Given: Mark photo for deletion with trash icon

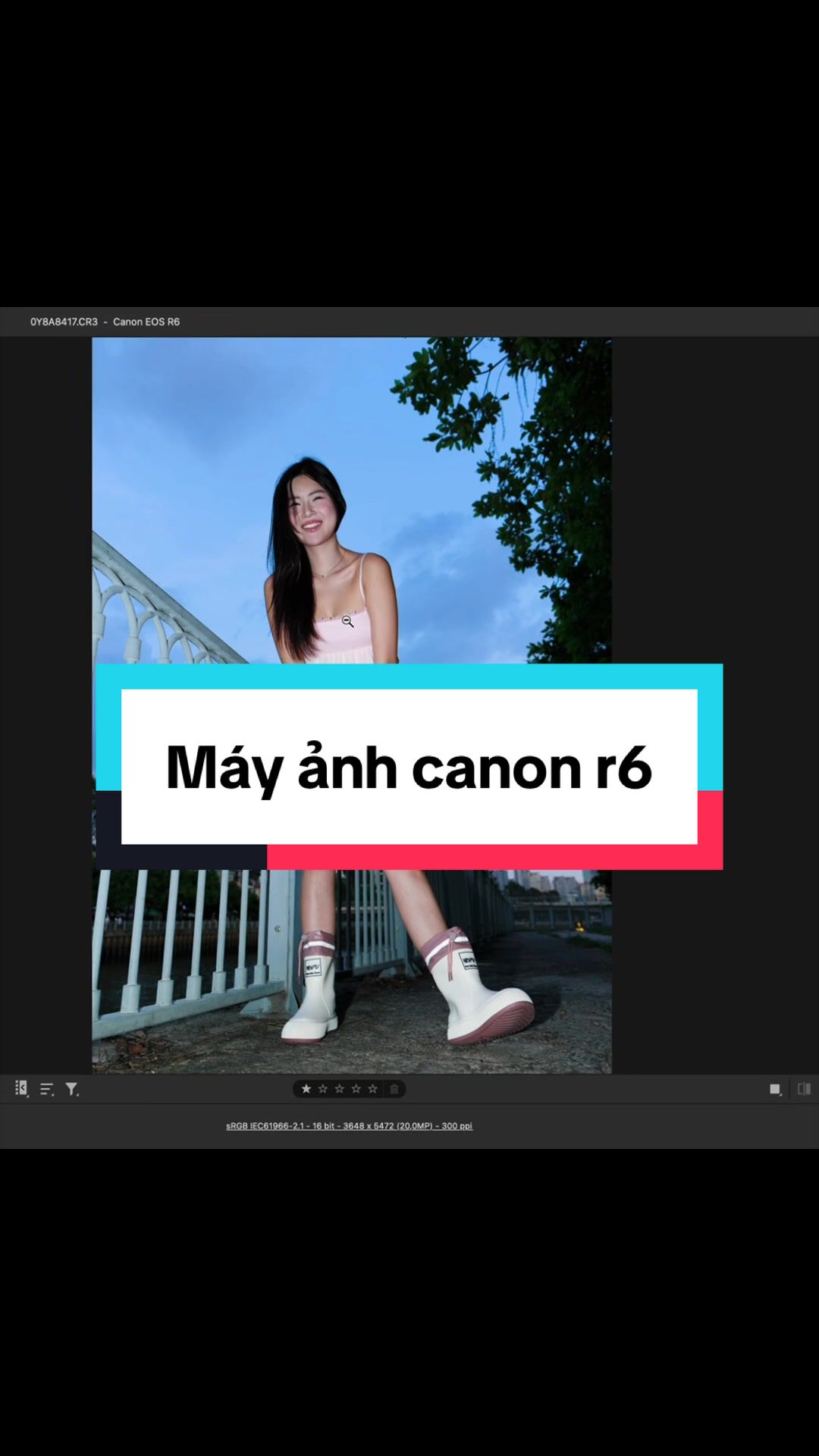Looking at the screenshot, I should 394,1089.
